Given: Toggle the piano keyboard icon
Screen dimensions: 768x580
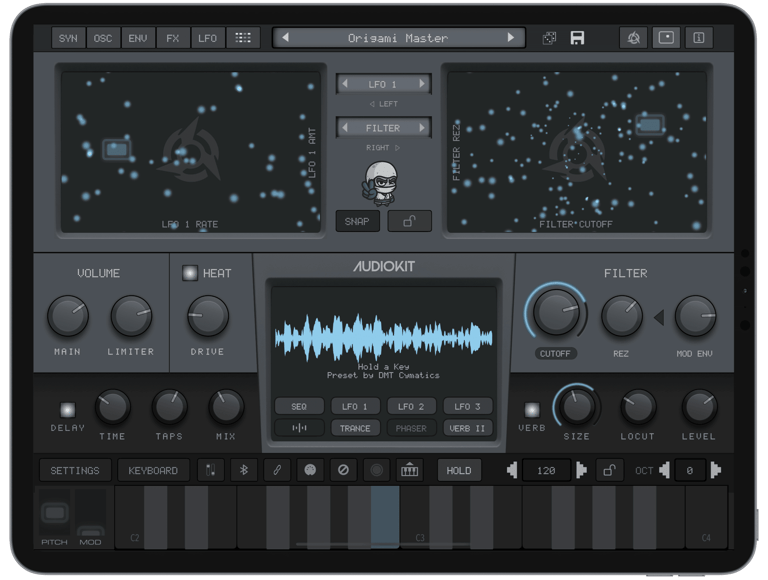Looking at the screenshot, I should [409, 470].
